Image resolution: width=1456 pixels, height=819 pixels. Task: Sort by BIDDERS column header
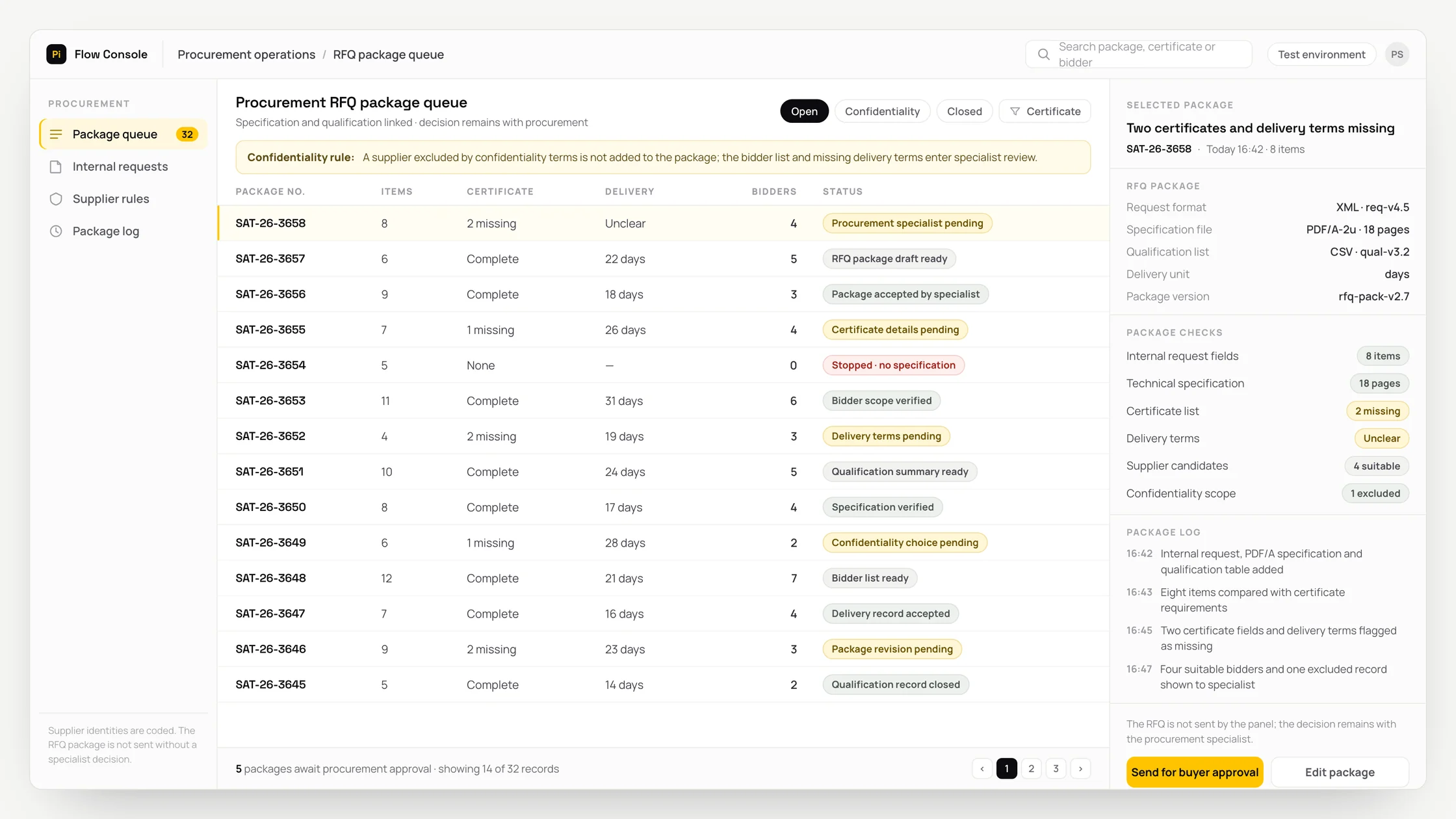pyautogui.click(x=773, y=192)
